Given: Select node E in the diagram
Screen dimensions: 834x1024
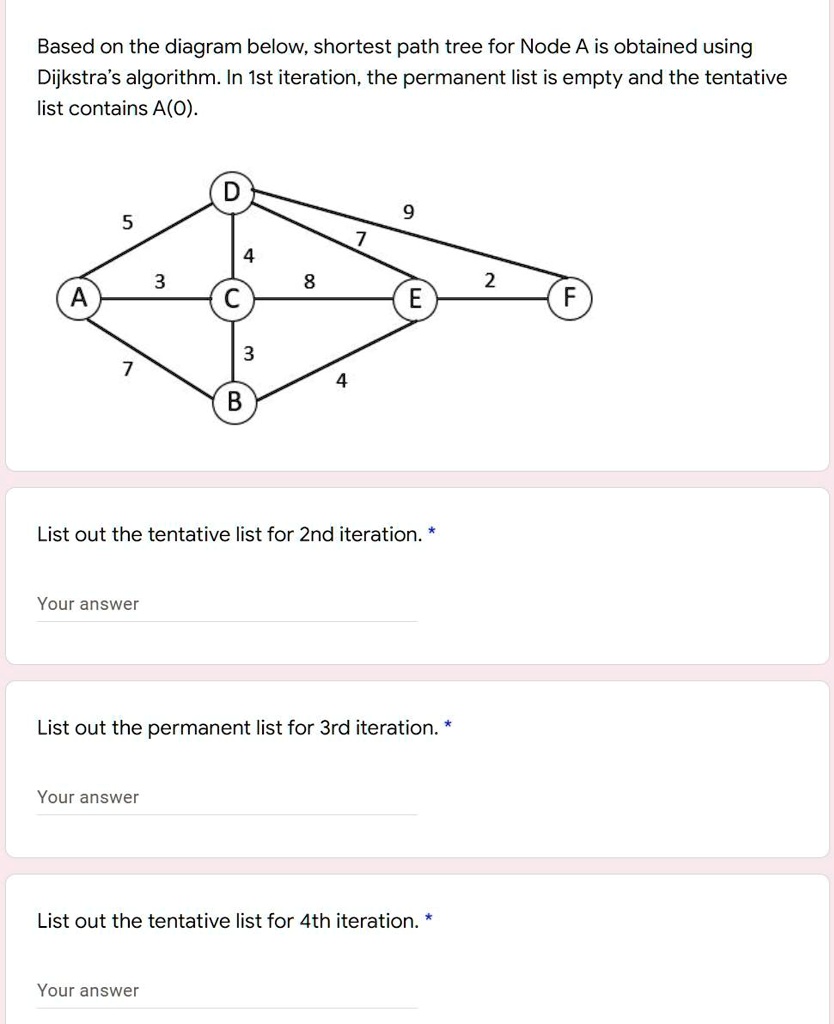Looking at the screenshot, I should 414,296.
